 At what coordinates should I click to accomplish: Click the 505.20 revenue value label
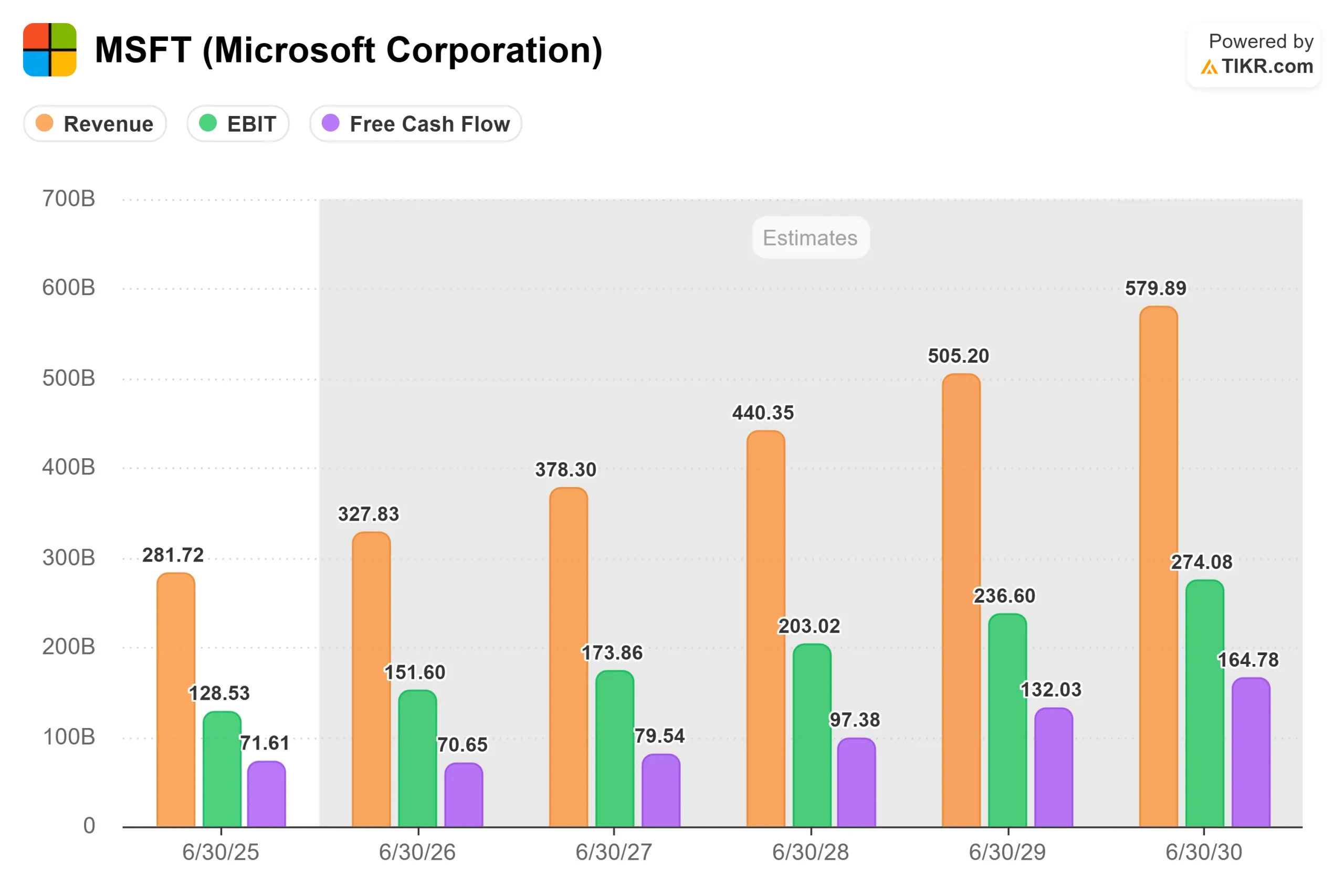958,356
